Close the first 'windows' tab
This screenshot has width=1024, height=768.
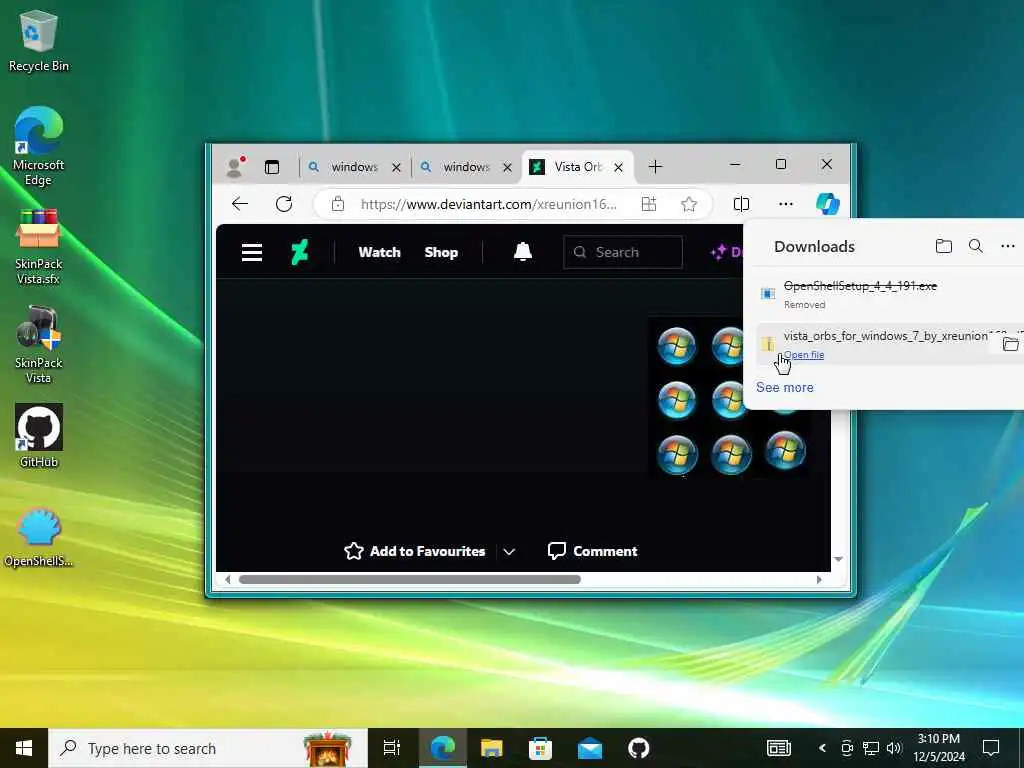pos(396,168)
